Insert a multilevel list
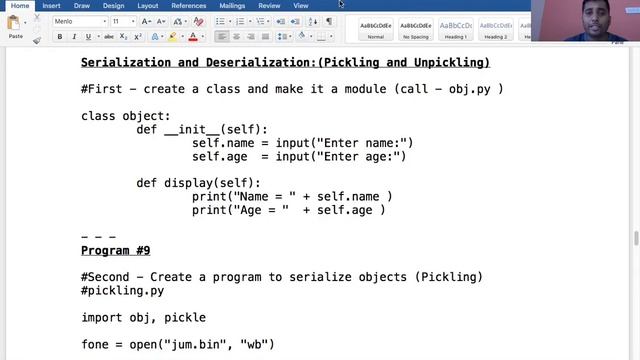 pyautogui.click(x=260, y=21)
